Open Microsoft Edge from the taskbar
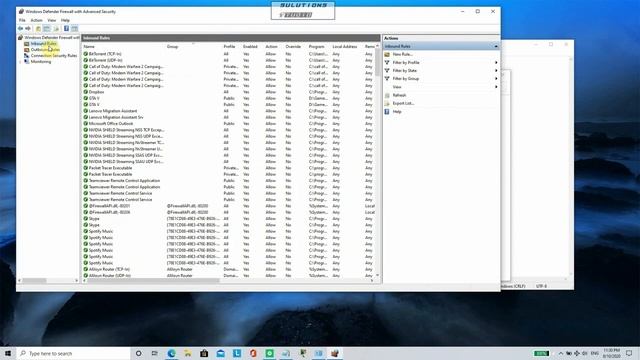 click(x=171, y=353)
